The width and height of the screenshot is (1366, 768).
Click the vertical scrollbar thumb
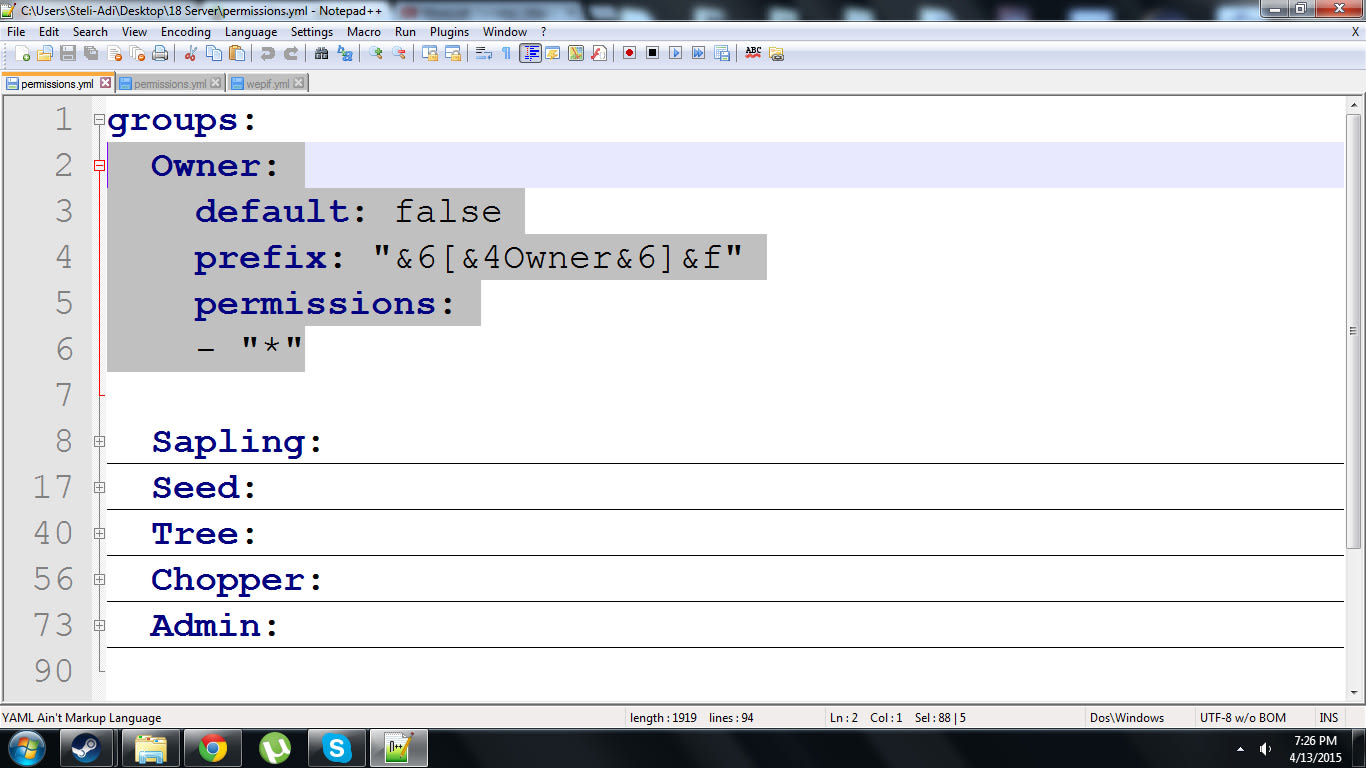pyautogui.click(x=1353, y=330)
